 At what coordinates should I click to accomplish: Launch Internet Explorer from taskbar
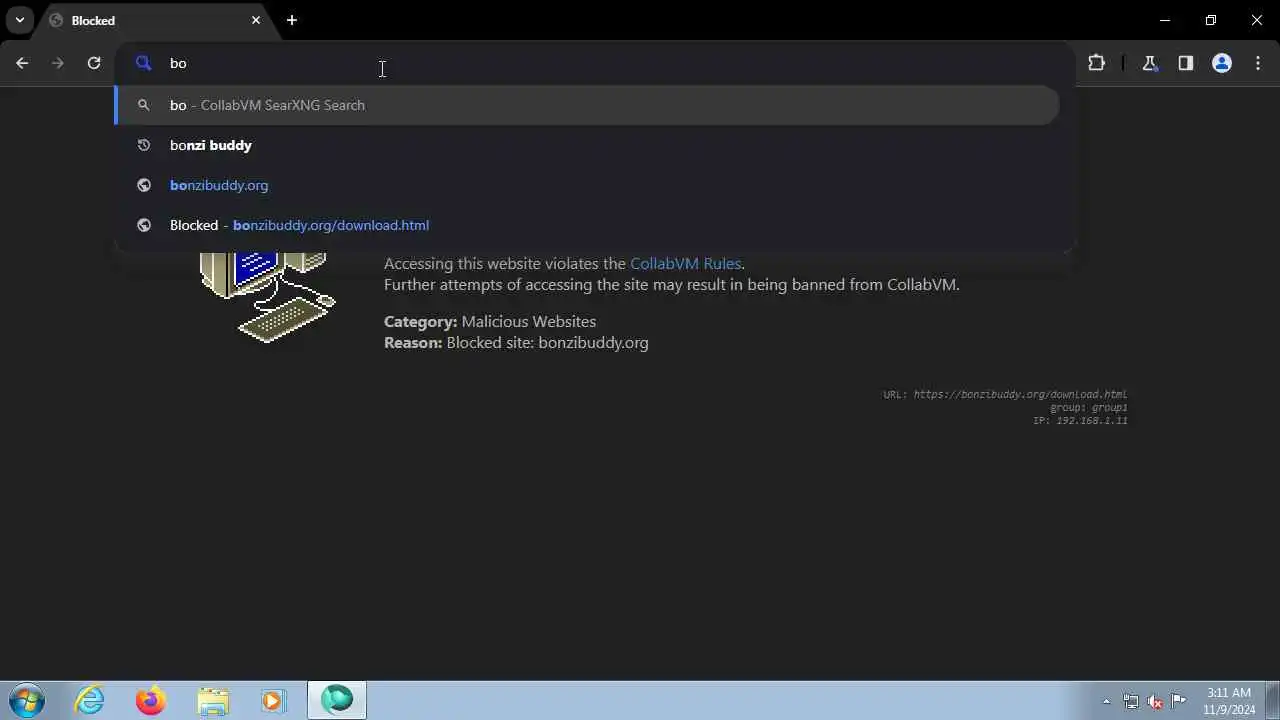click(x=90, y=700)
